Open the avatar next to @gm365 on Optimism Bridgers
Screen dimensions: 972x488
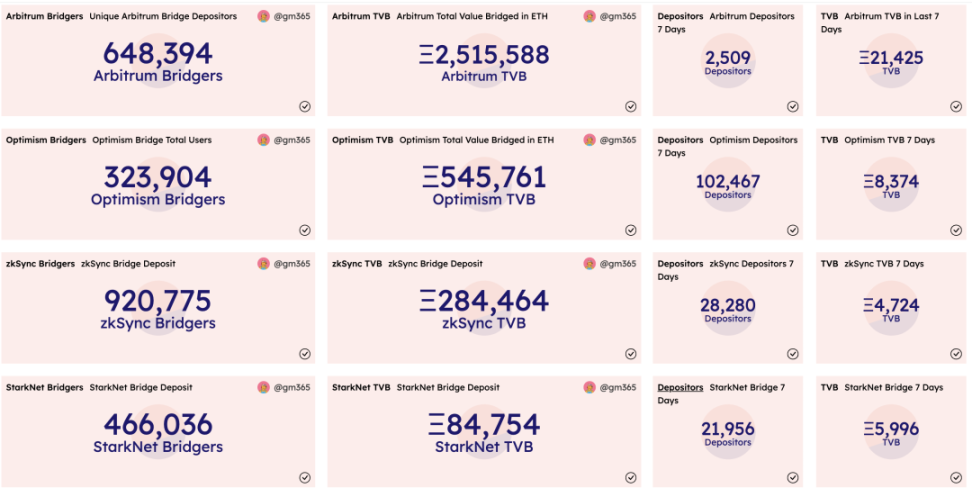click(263, 140)
